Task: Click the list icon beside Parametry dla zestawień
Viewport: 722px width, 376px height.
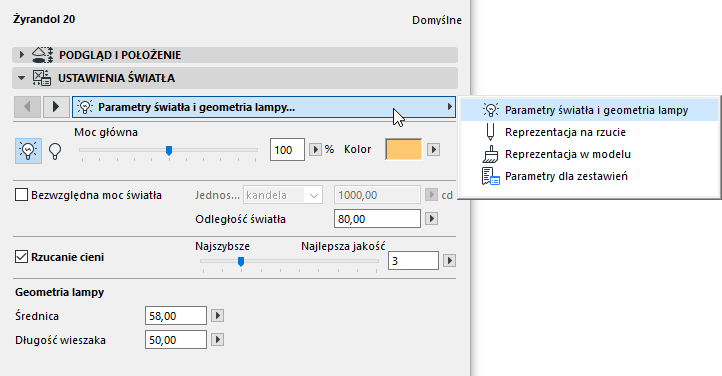Action: (490, 176)
